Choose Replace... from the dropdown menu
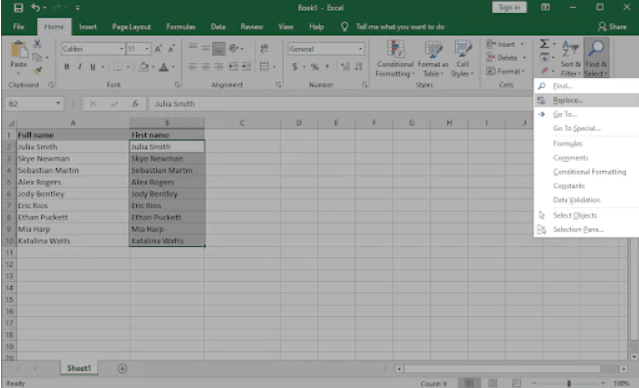The width and height of the screenshot is (639, 388). [586, 100]
